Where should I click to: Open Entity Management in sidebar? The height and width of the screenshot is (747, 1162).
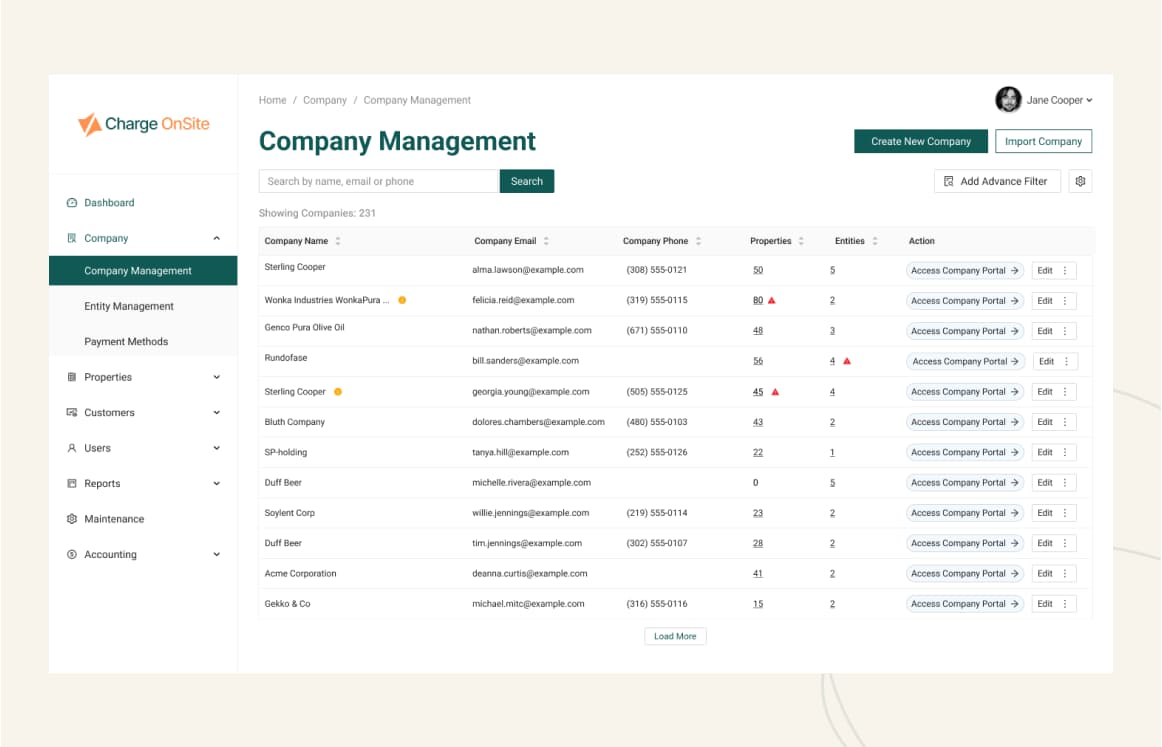click(x=129, y=306)
